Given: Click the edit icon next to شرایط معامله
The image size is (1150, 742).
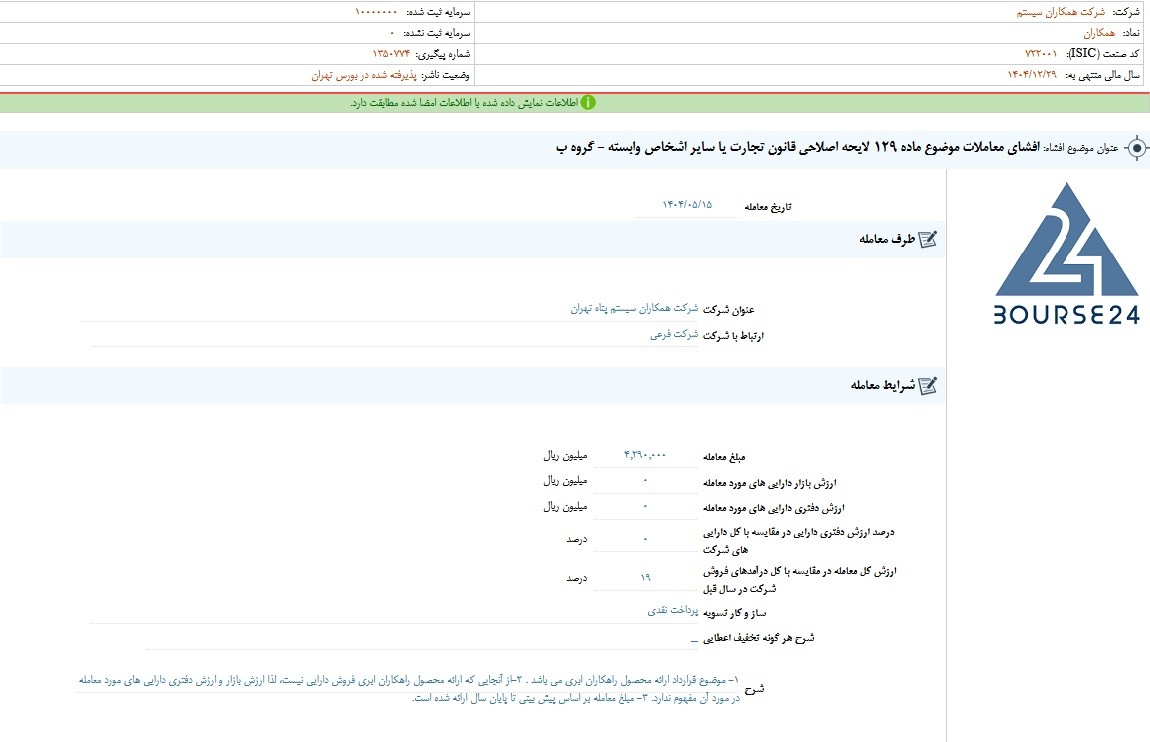Looking at the screenshot, I should coord(928,385).
